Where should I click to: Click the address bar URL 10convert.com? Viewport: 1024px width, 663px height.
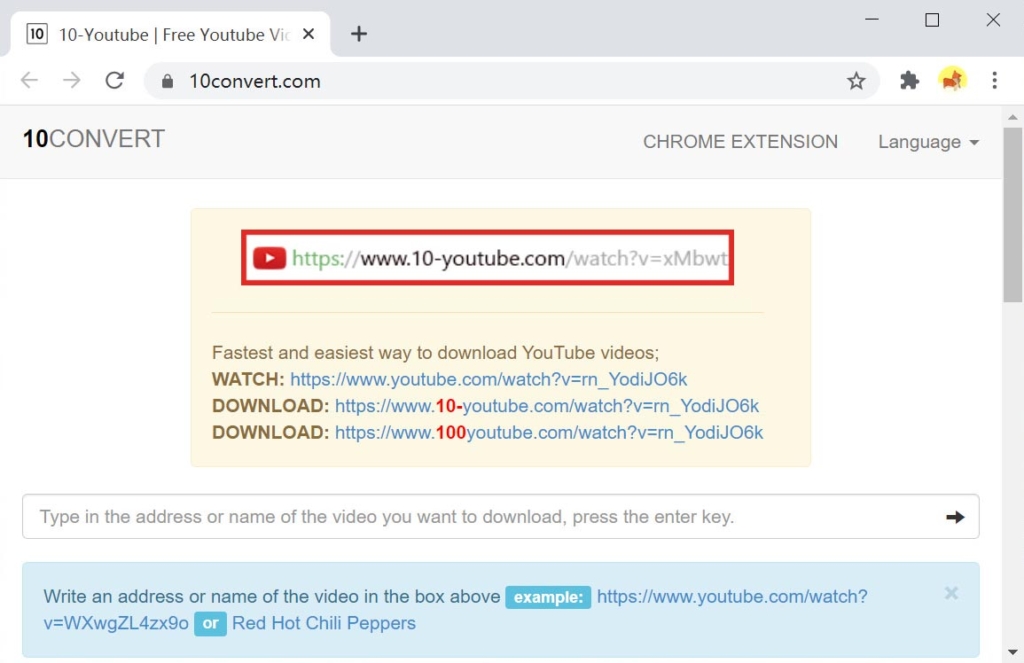click(255, 81)
